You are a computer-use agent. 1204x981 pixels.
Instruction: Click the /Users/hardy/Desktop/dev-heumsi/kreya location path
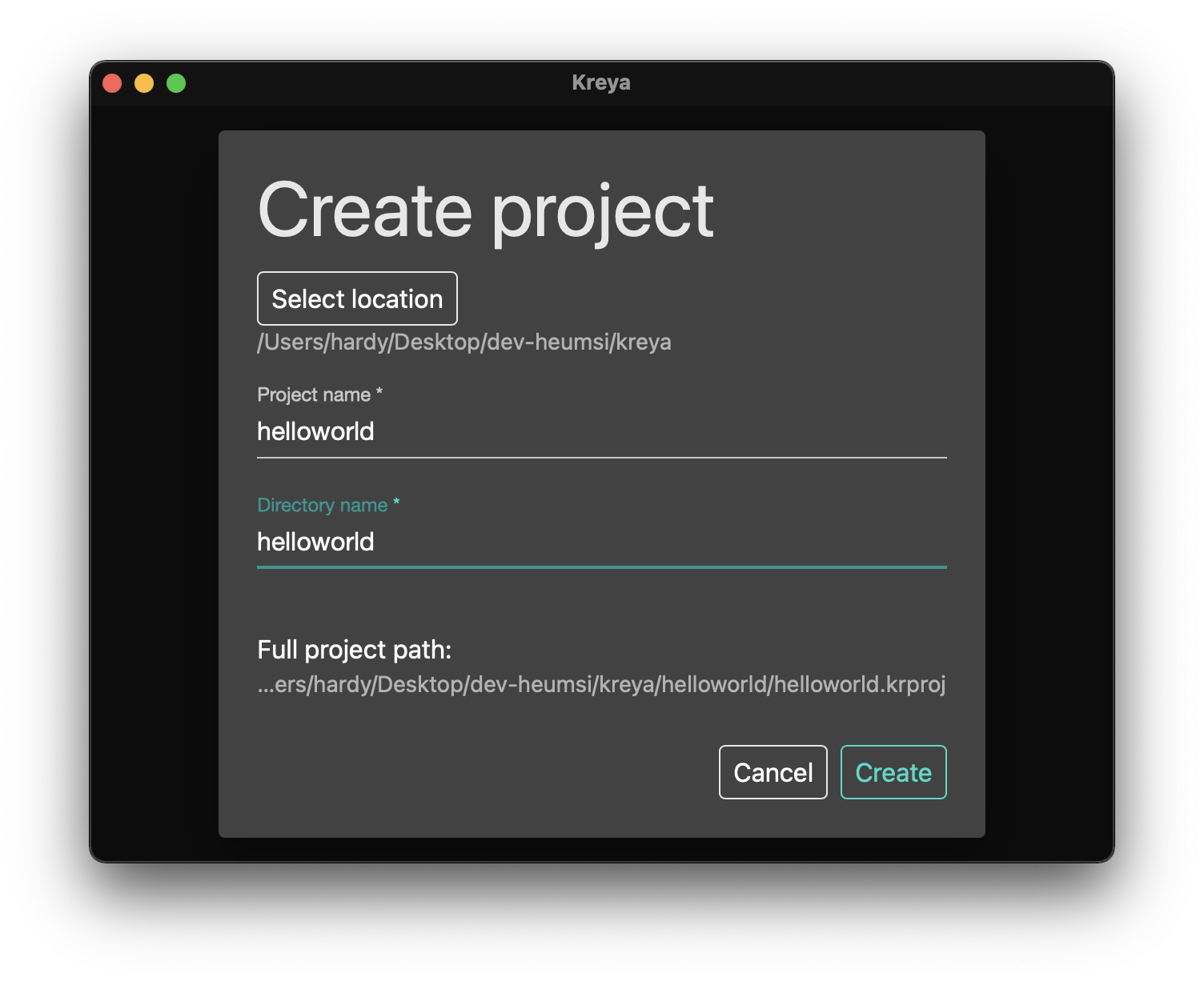tap(464, 342)
